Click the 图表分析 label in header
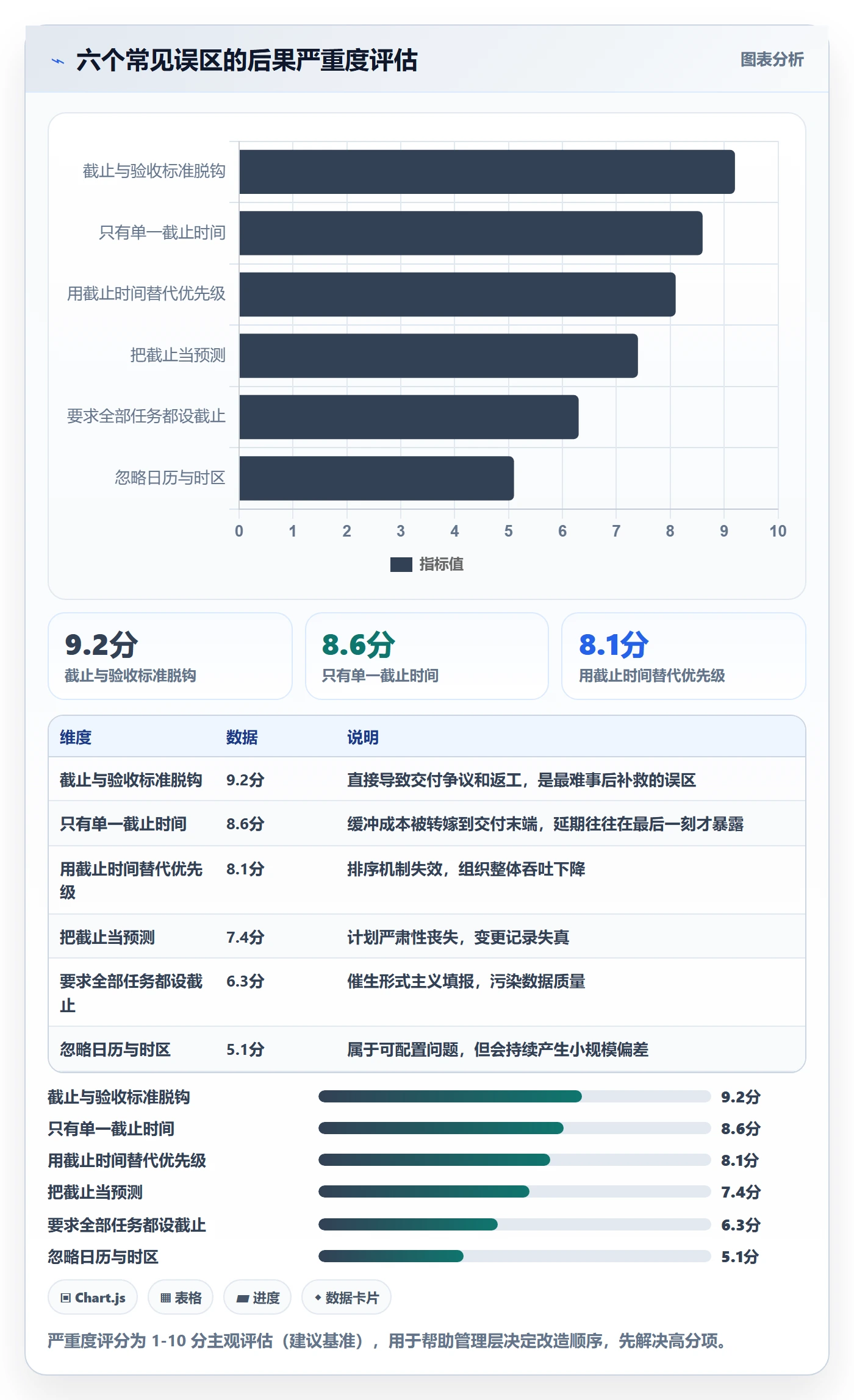The image size is (854, 1400). pos(772,60)
